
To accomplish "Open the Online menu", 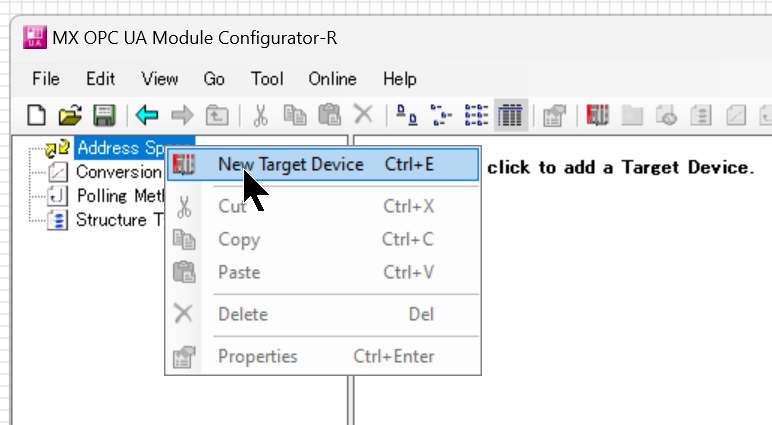I will pyautogui.click(x=333, y=79).
